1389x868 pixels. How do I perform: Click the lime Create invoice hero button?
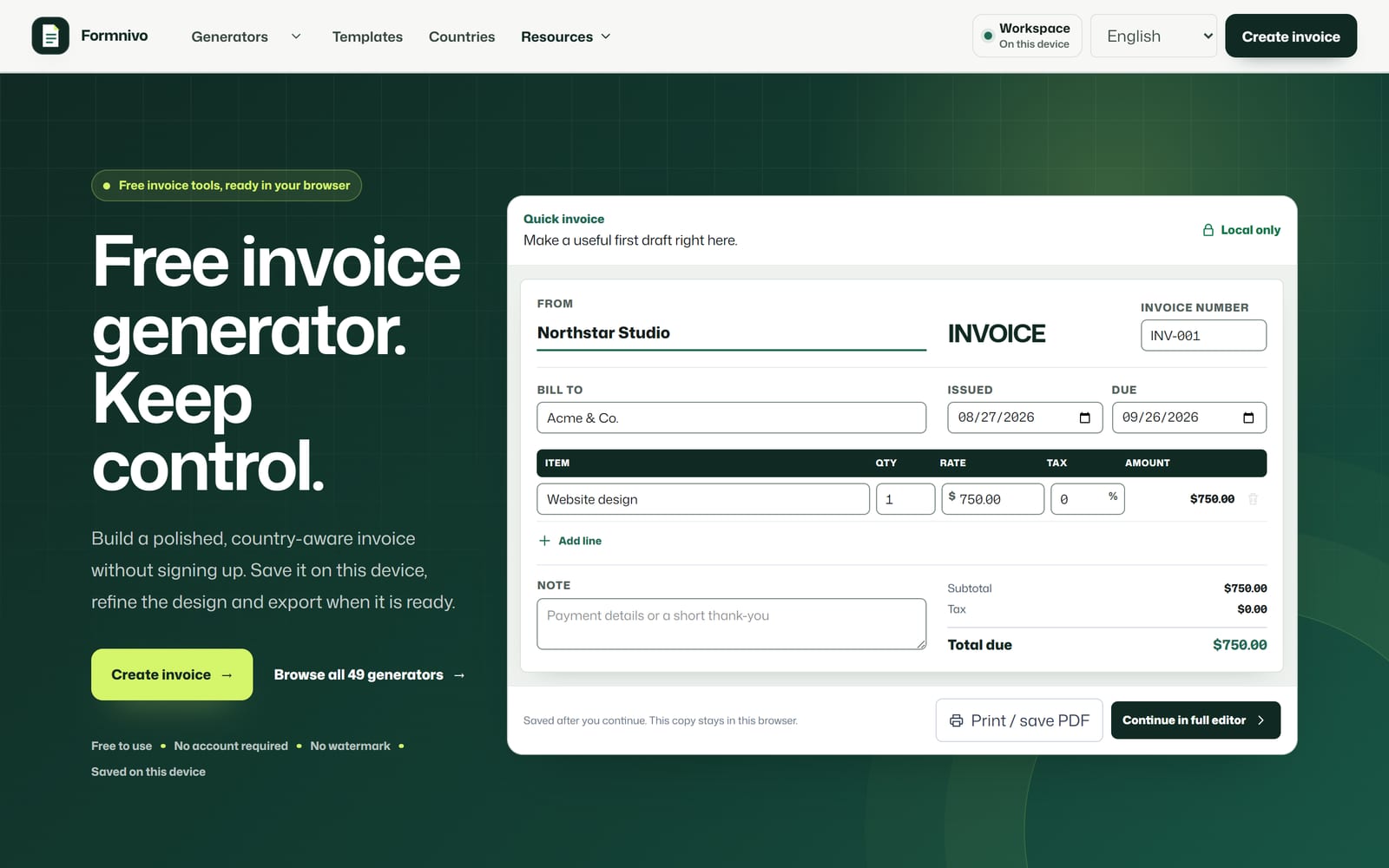[x=172, y=674]
